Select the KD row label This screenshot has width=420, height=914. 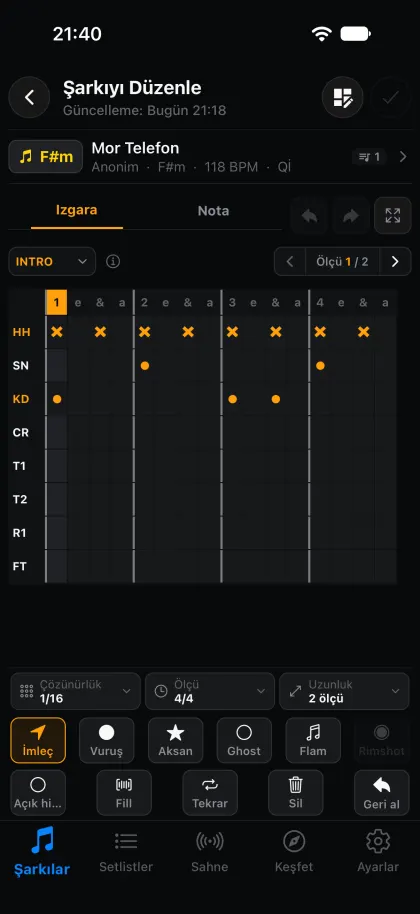21,399
